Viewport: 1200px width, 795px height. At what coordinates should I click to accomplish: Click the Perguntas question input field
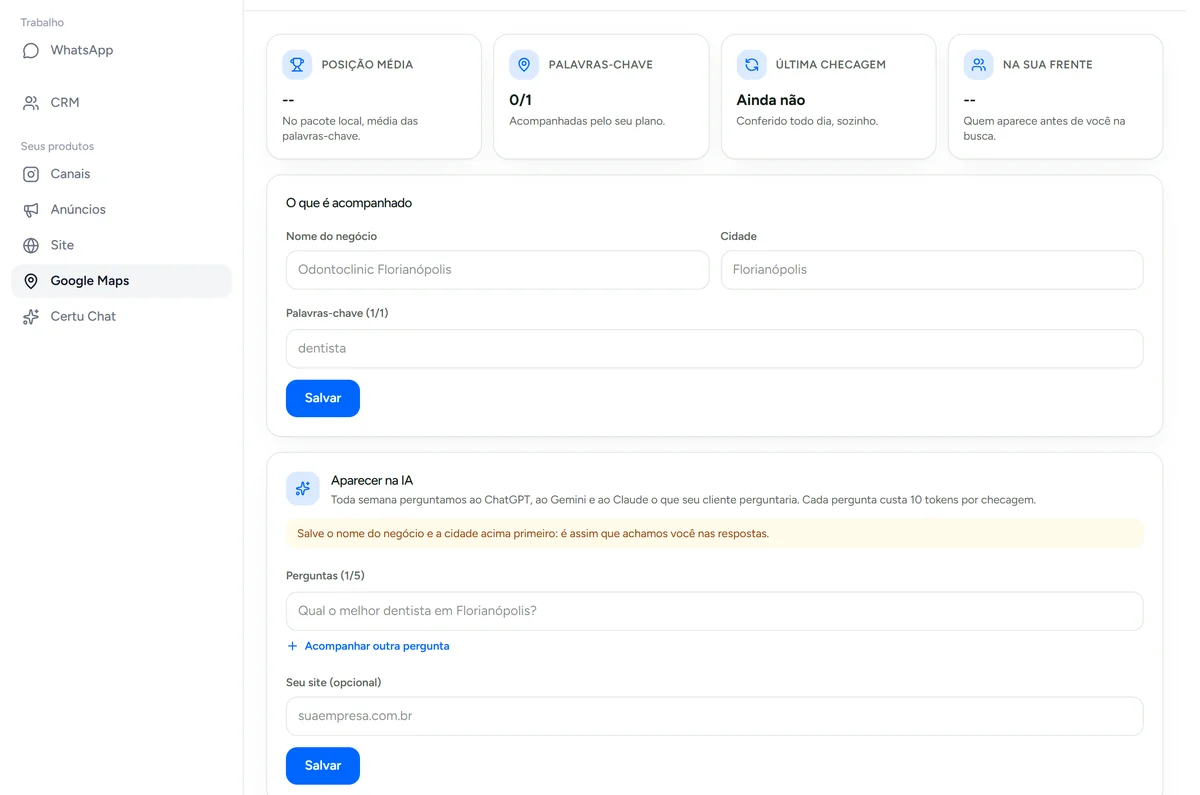coord(714,611)
